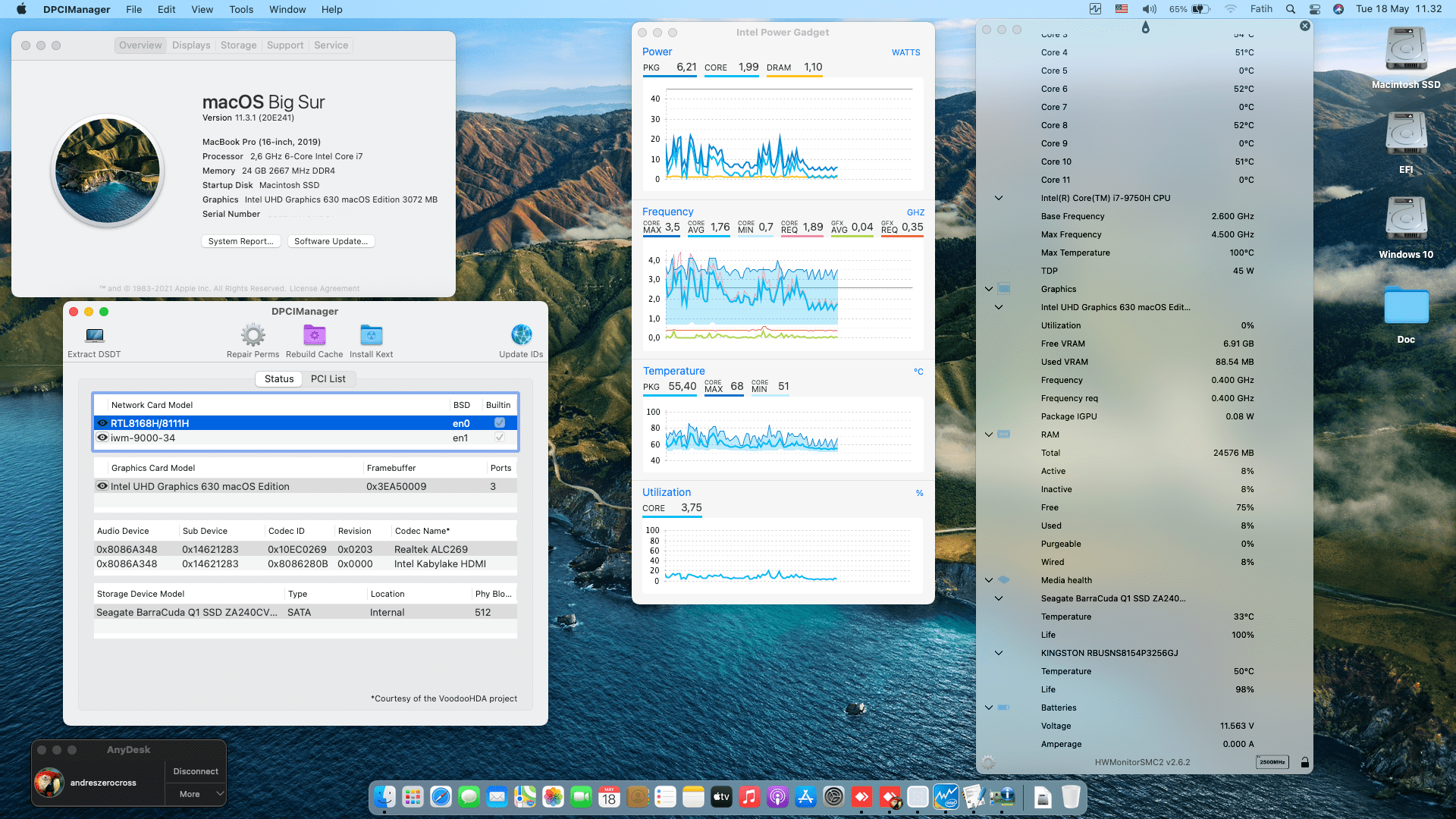Click the lock icon in HWMonitorSMC2 footer

[1304, 762]
